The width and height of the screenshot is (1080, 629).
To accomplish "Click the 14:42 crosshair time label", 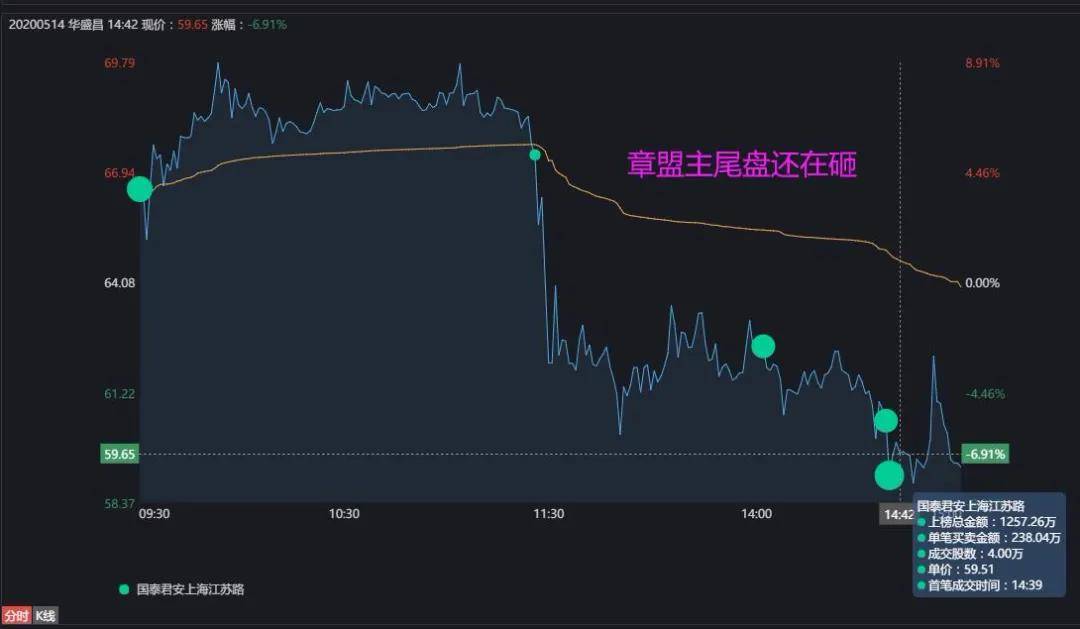I will click(x=895, y=514).
